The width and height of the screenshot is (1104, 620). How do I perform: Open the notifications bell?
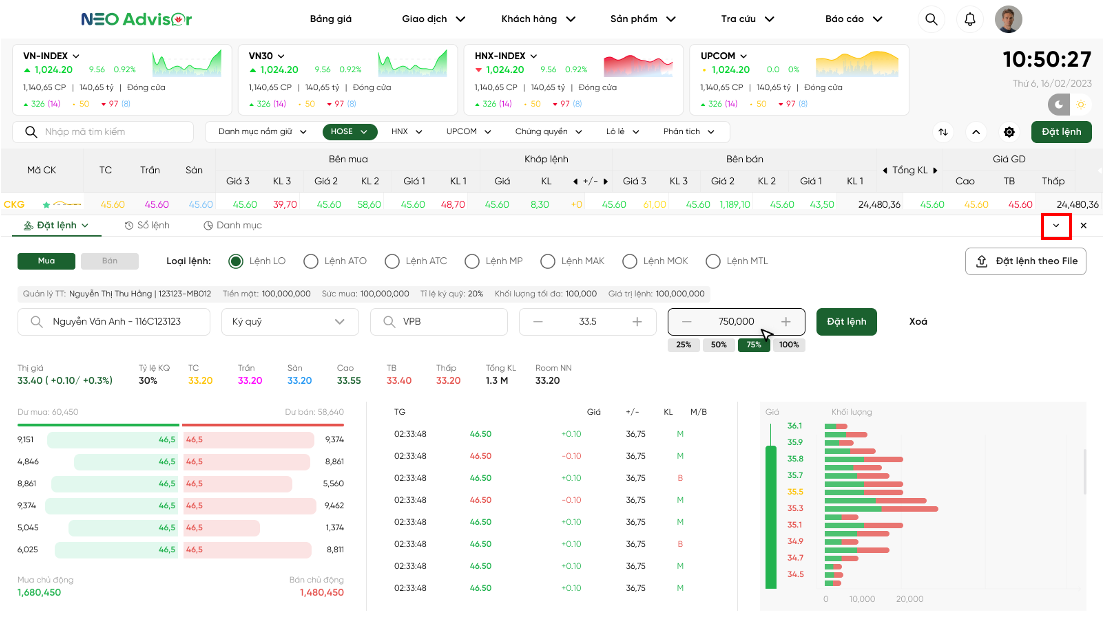point(969,19)
